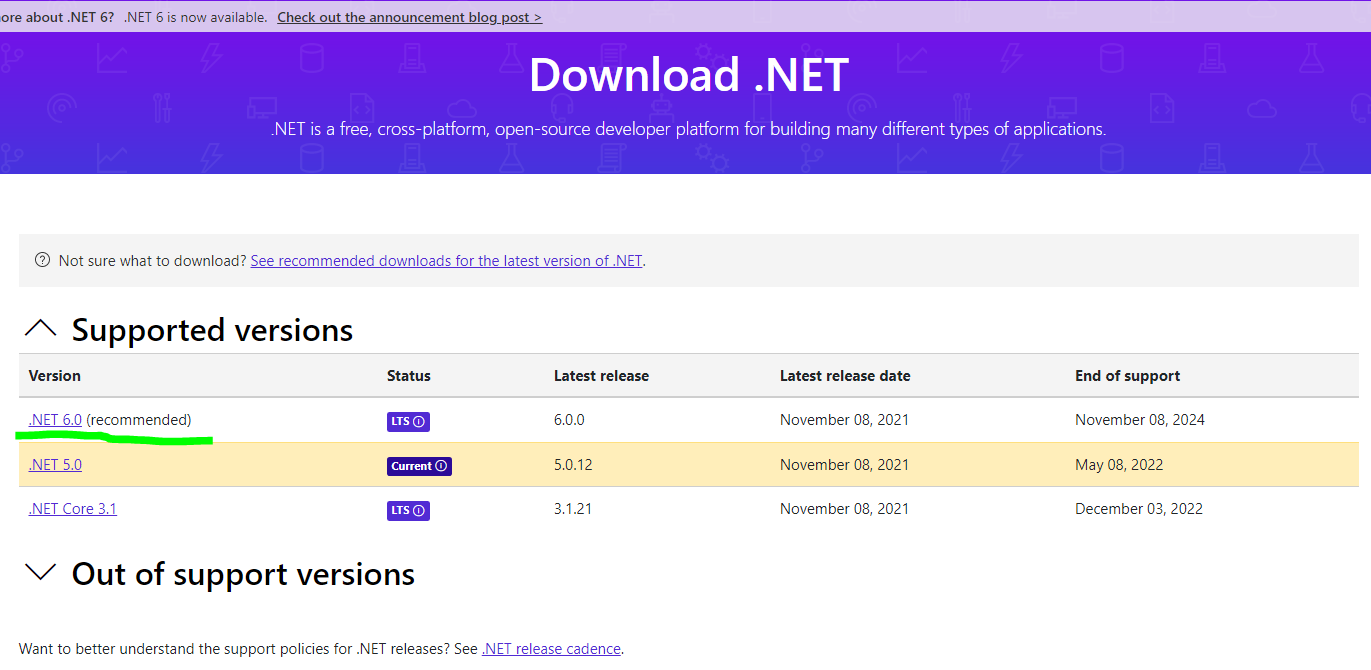Collapse the Supported versions section
1371x670 pixels.
(40, 329)
